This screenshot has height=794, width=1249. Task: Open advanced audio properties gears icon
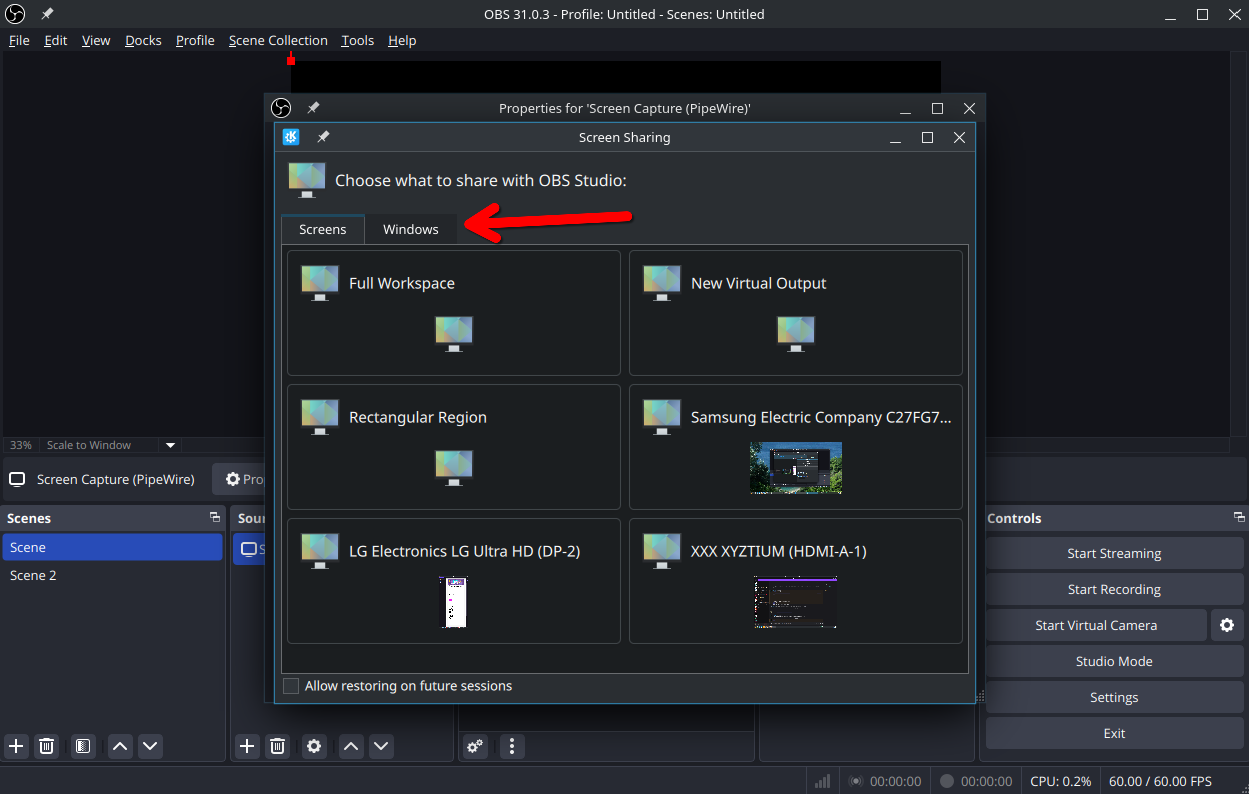point(476,746)
